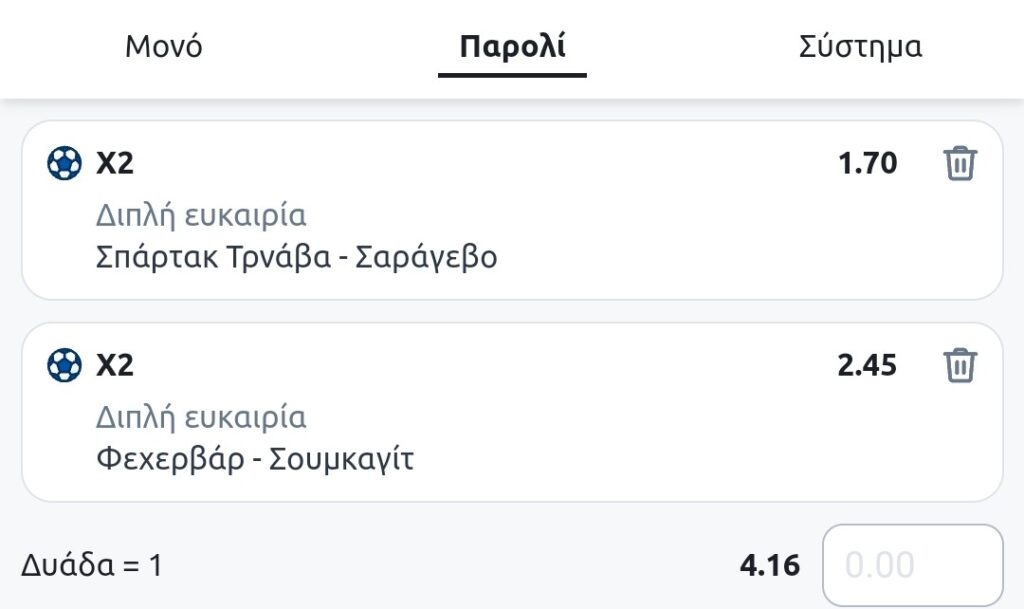Click the 4.16 combined odds value
Screen dimensions: 1024x609
770,566
